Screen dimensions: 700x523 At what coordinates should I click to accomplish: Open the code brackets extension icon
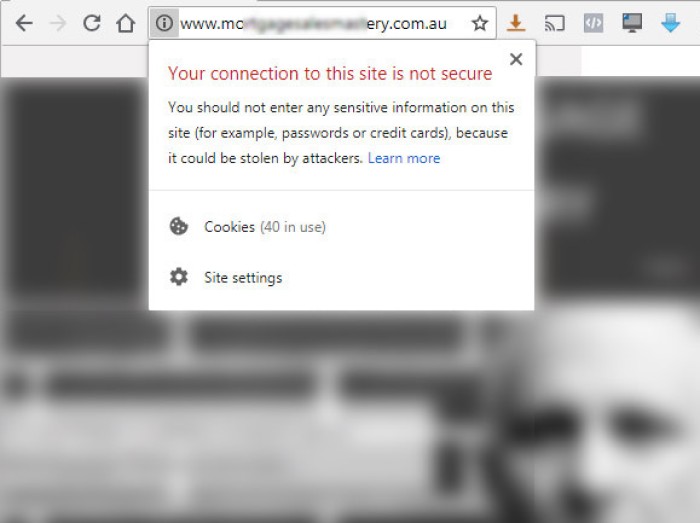[593, 23]
